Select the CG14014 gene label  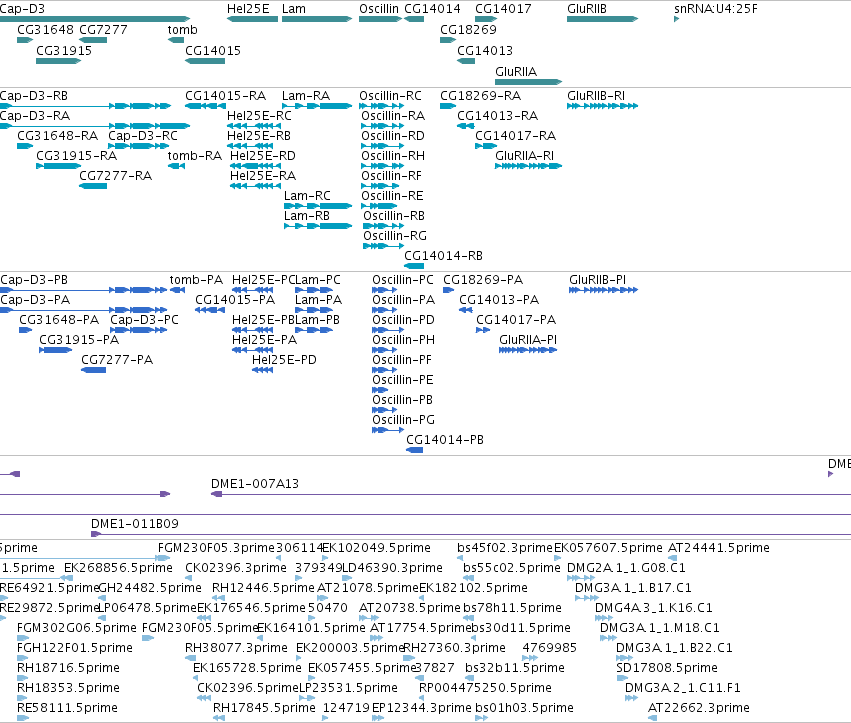point(432,9)
